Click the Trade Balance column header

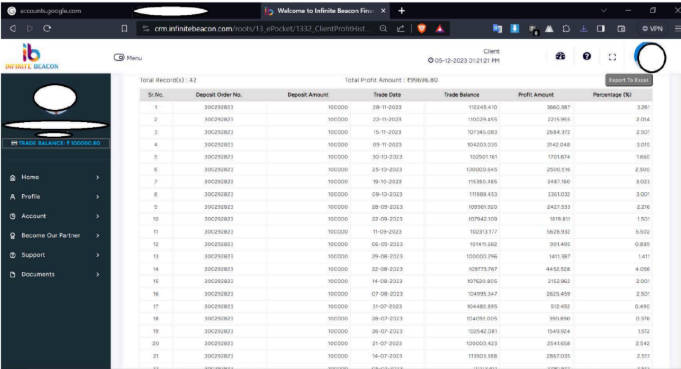(461, 95)
